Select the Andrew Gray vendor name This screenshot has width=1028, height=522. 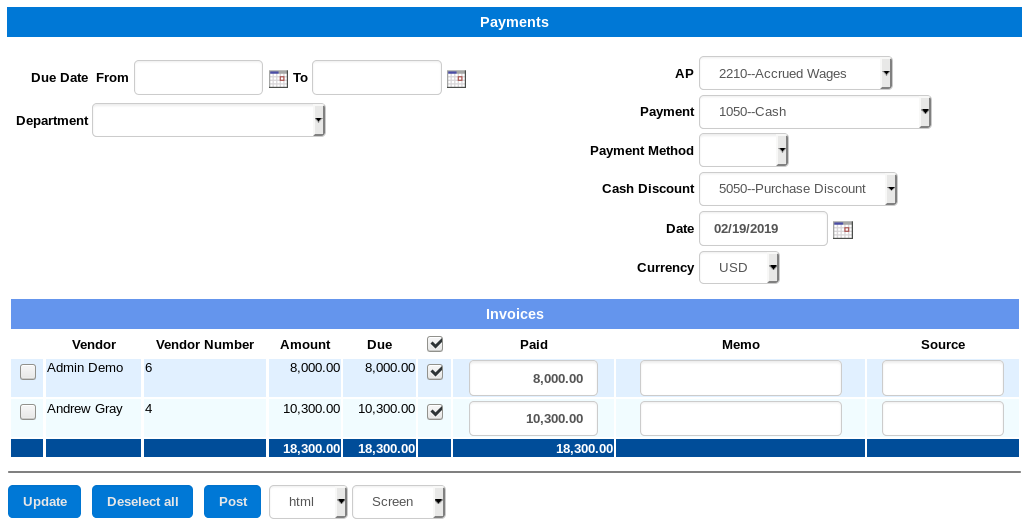[x=85, y=409]
